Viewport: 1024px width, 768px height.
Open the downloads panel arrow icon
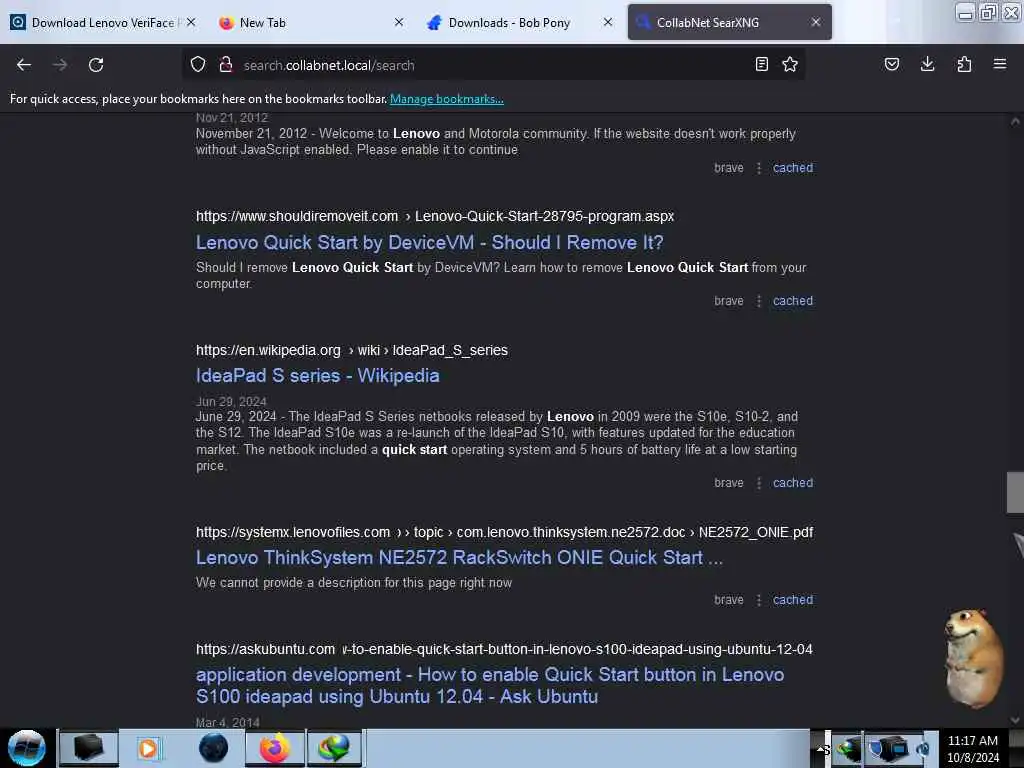coord(927,64)
